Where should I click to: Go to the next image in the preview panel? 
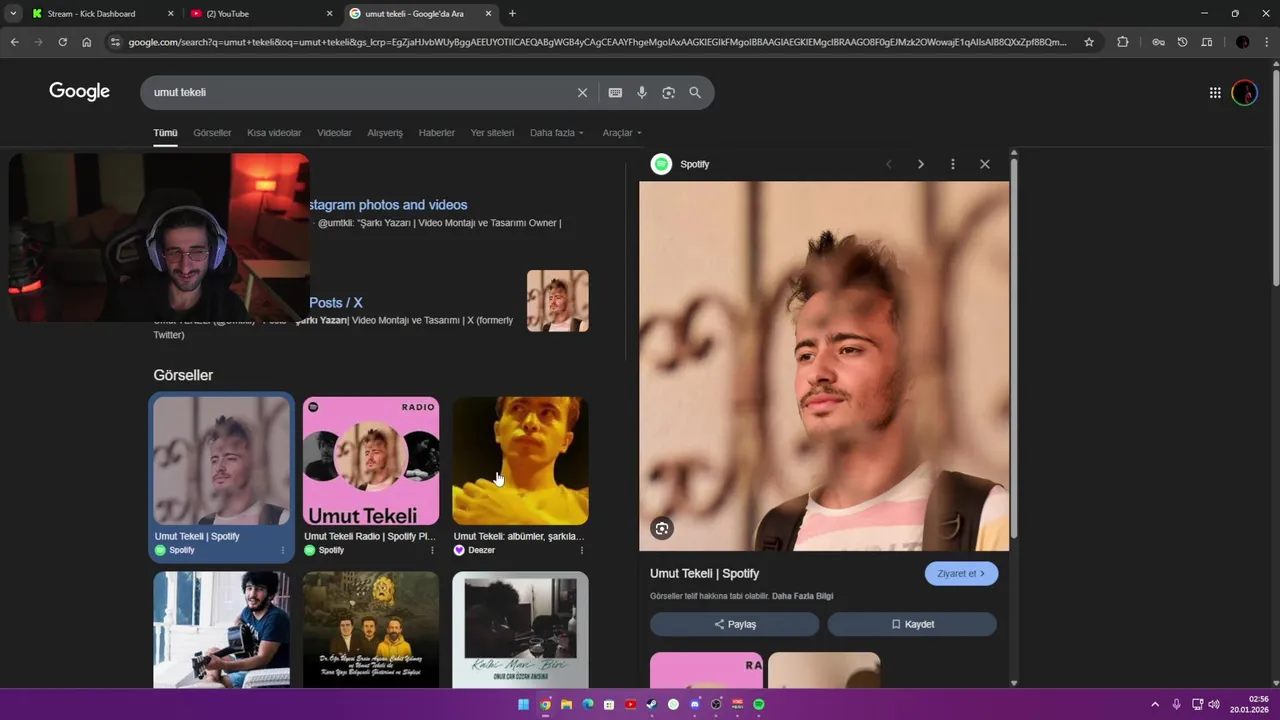[x=920, y=164]
